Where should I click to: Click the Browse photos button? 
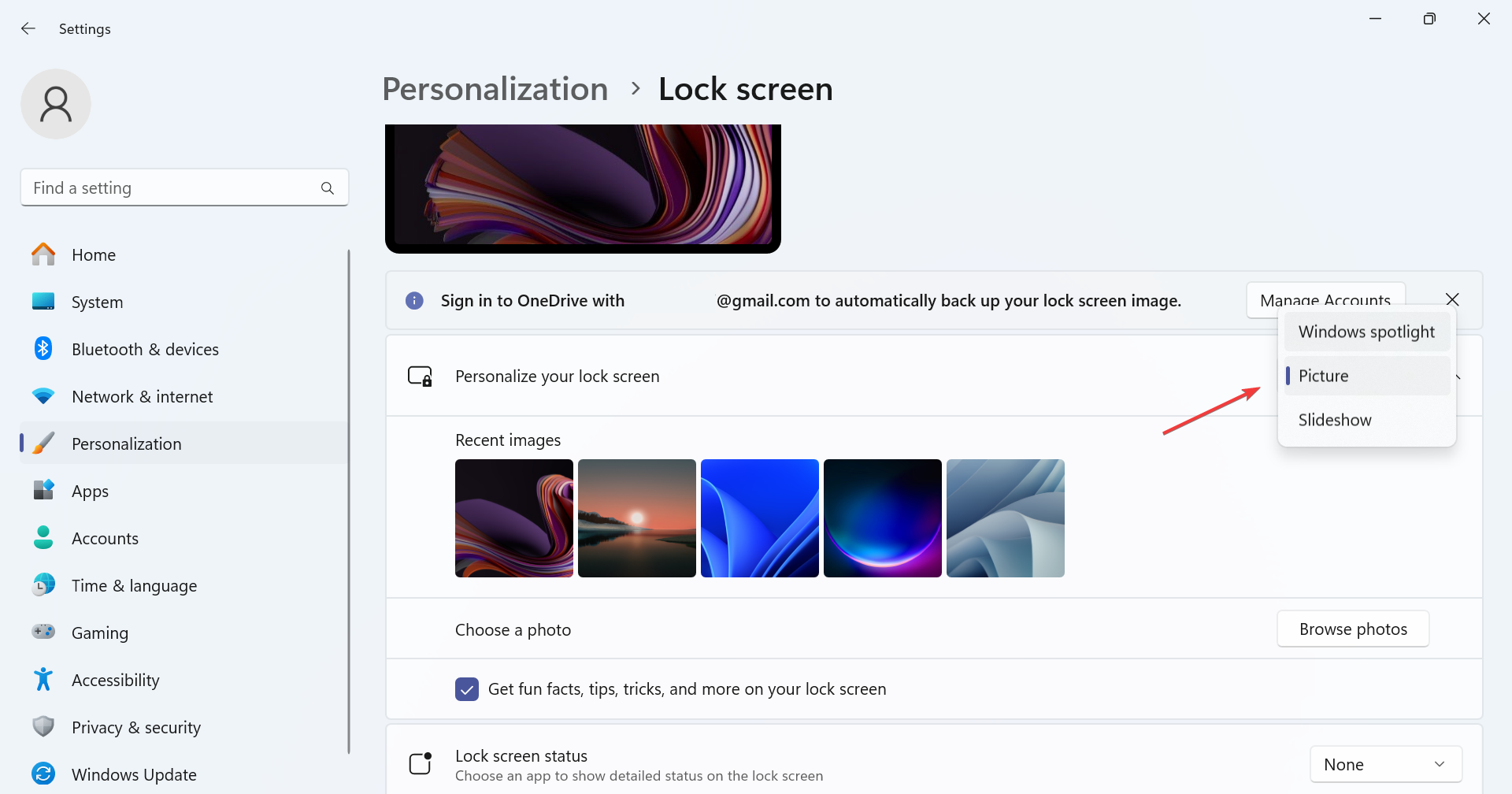pos(1353,629)
